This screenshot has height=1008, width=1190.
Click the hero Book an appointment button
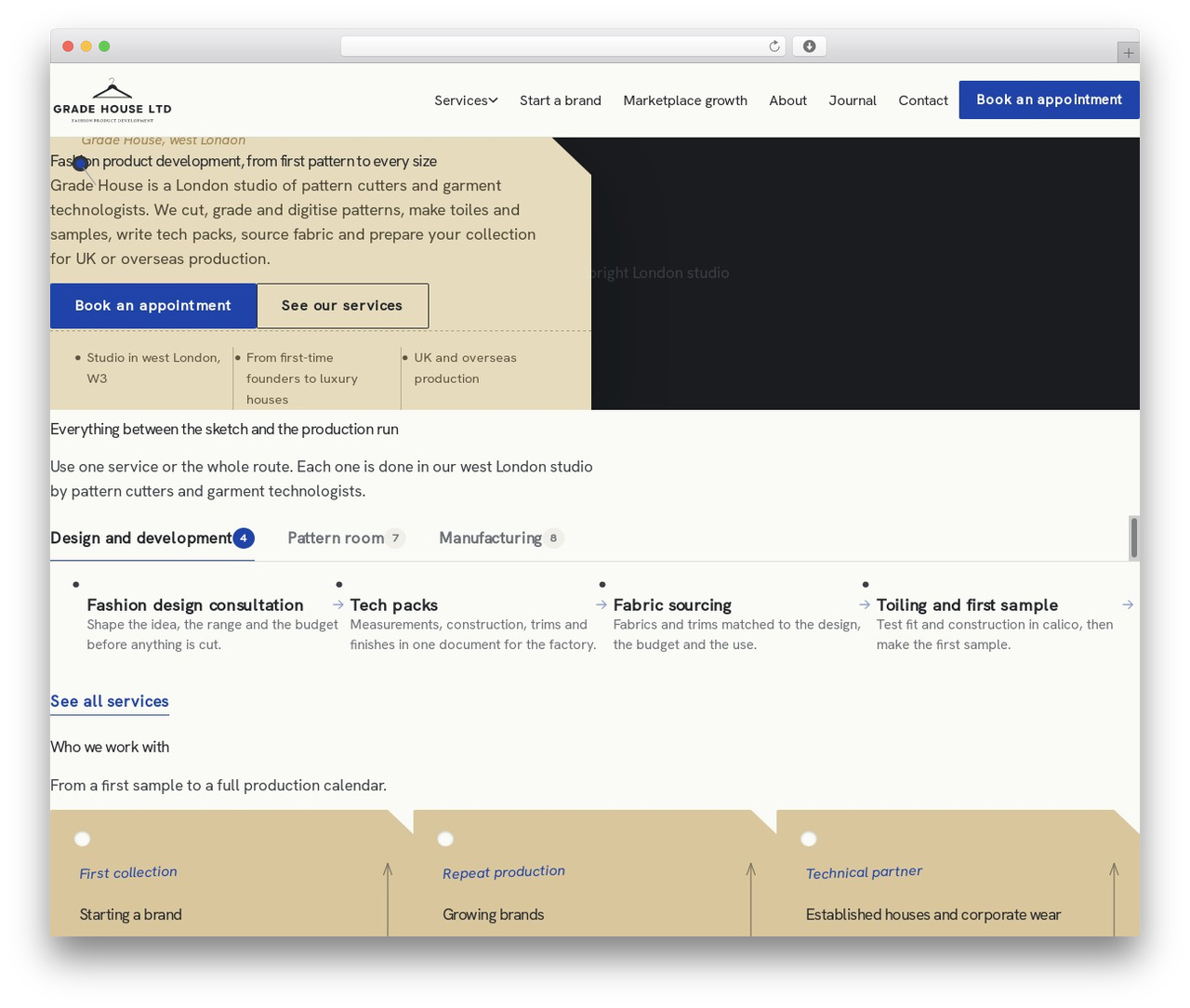153,306
